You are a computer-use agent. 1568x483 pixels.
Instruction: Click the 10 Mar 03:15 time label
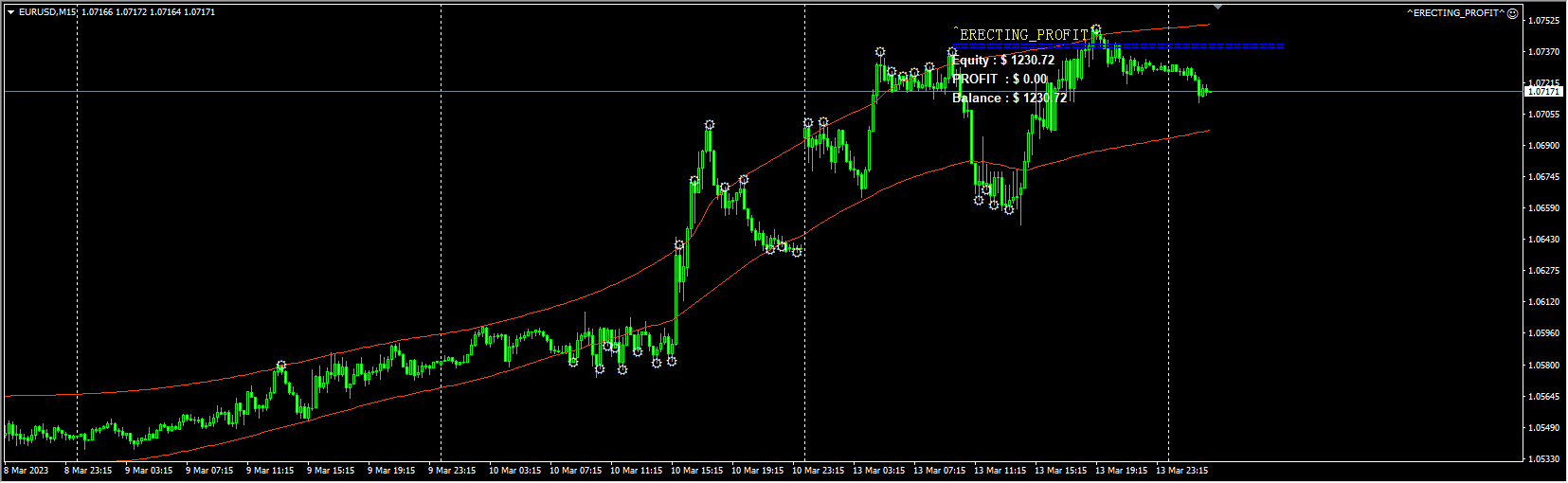click(515, 471)
